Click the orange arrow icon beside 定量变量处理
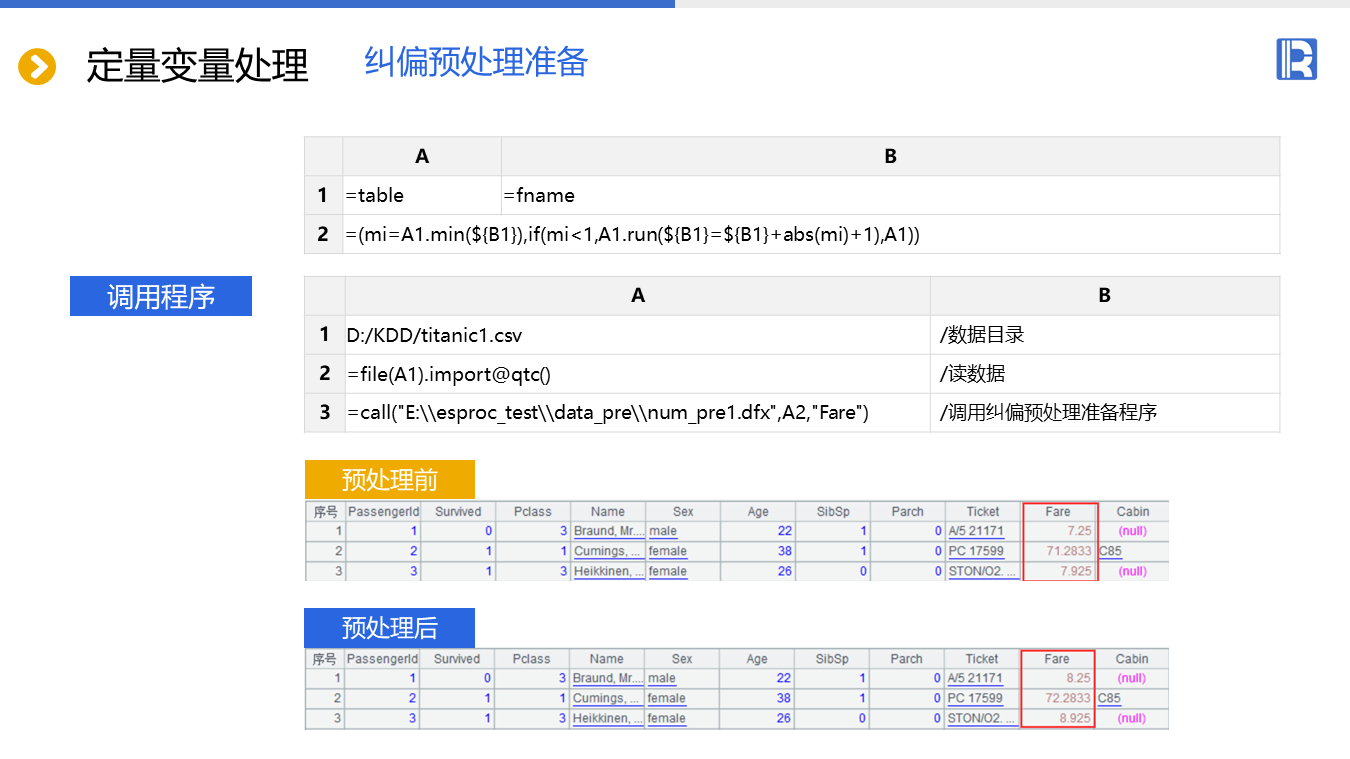The width and height of the screenshot is (1350, 759). coord(37,67)
